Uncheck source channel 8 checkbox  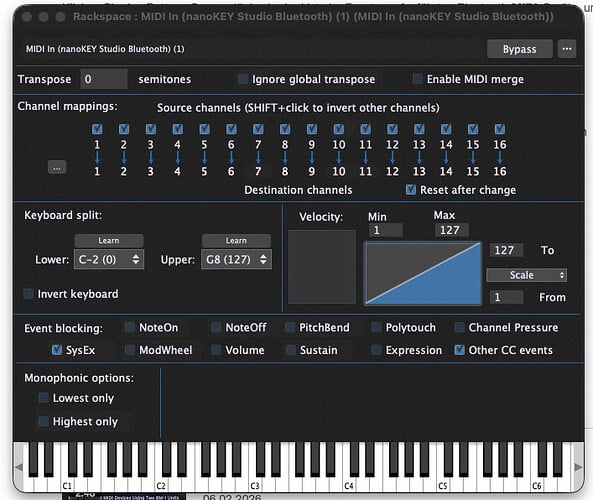click(x=285, y=129)
